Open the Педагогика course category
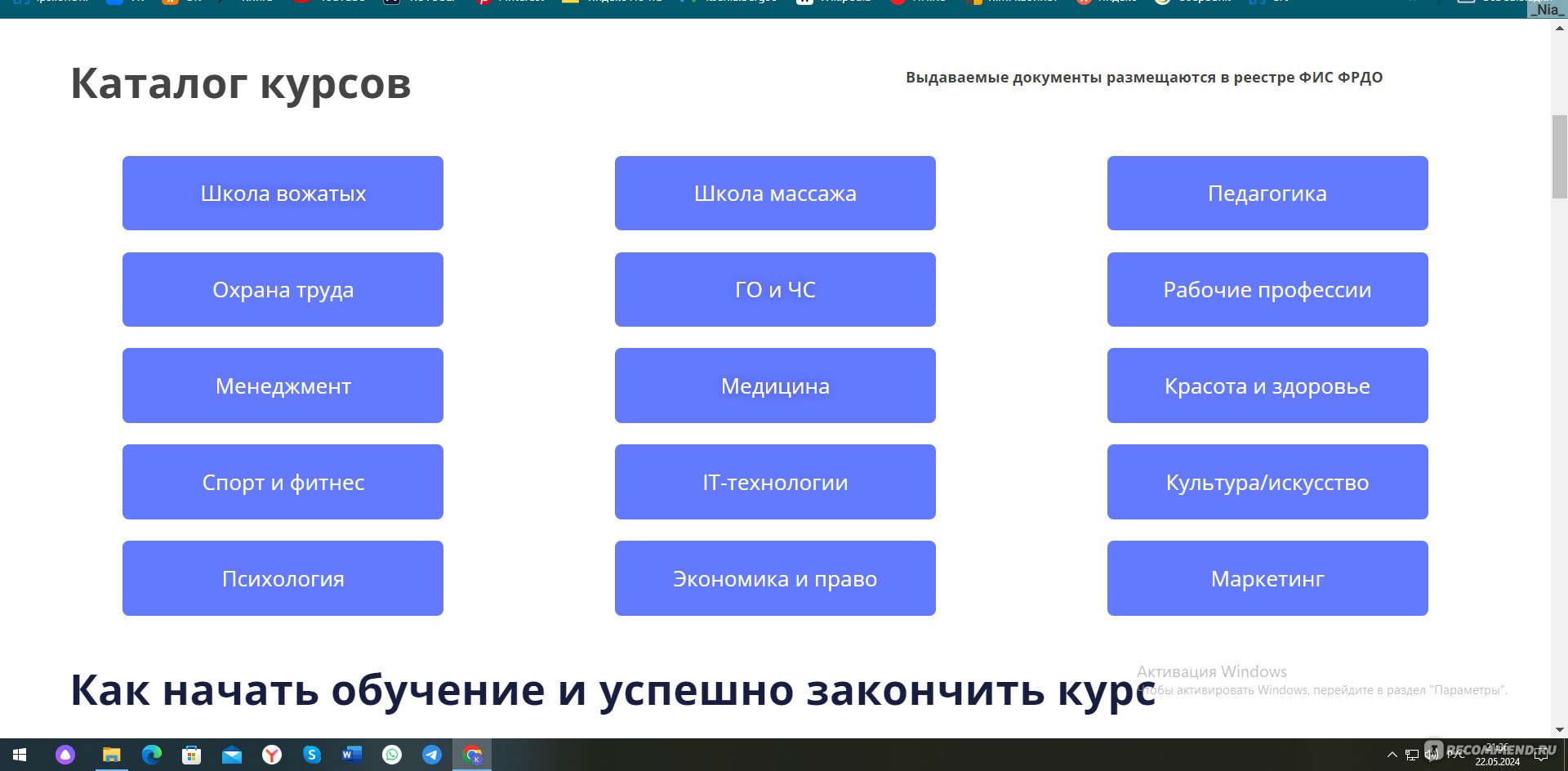This screenshot has width=1568, height=771. [x=1267, y=193]
